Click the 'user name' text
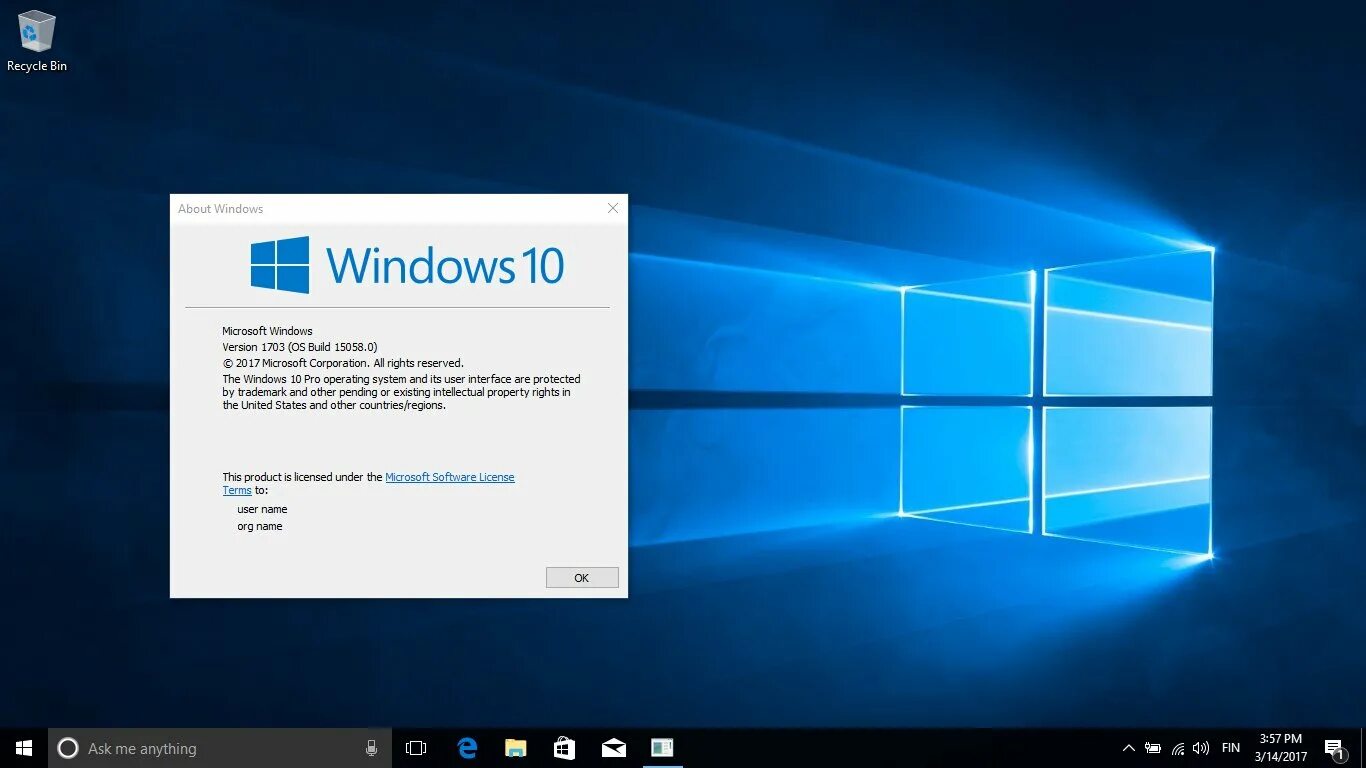This screenshot has width=1366, height=768. click(262, 509)
